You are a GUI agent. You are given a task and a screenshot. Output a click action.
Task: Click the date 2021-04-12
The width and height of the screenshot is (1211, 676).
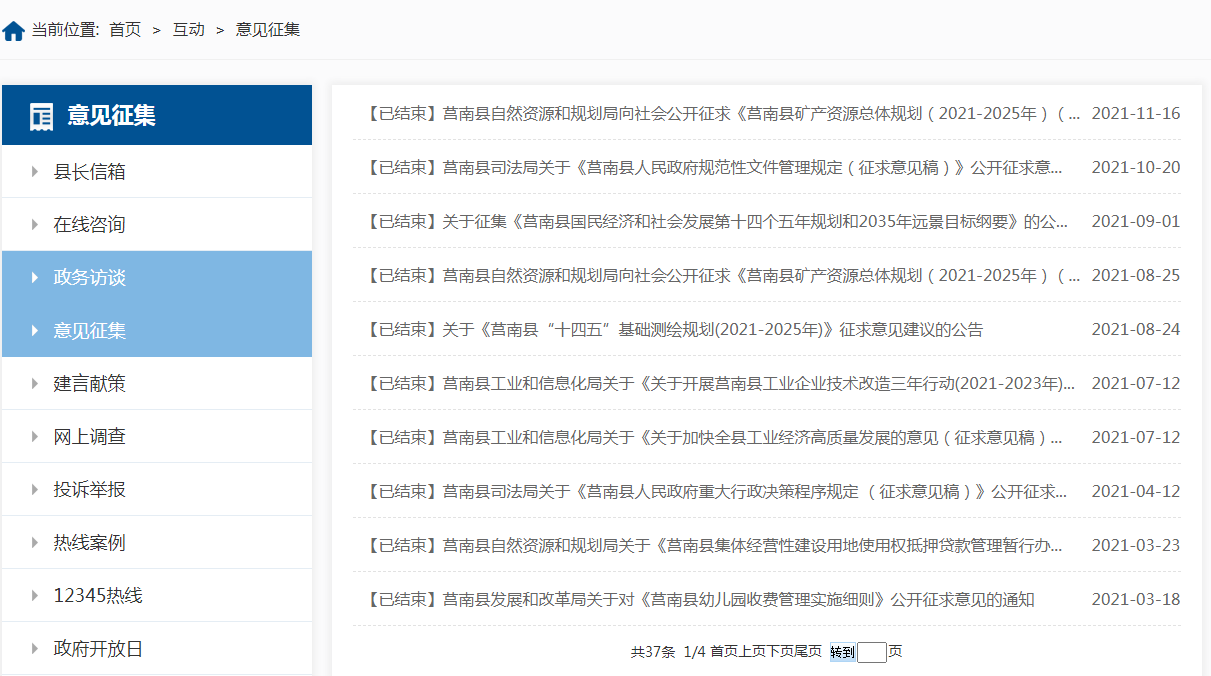click(1135, 491)
